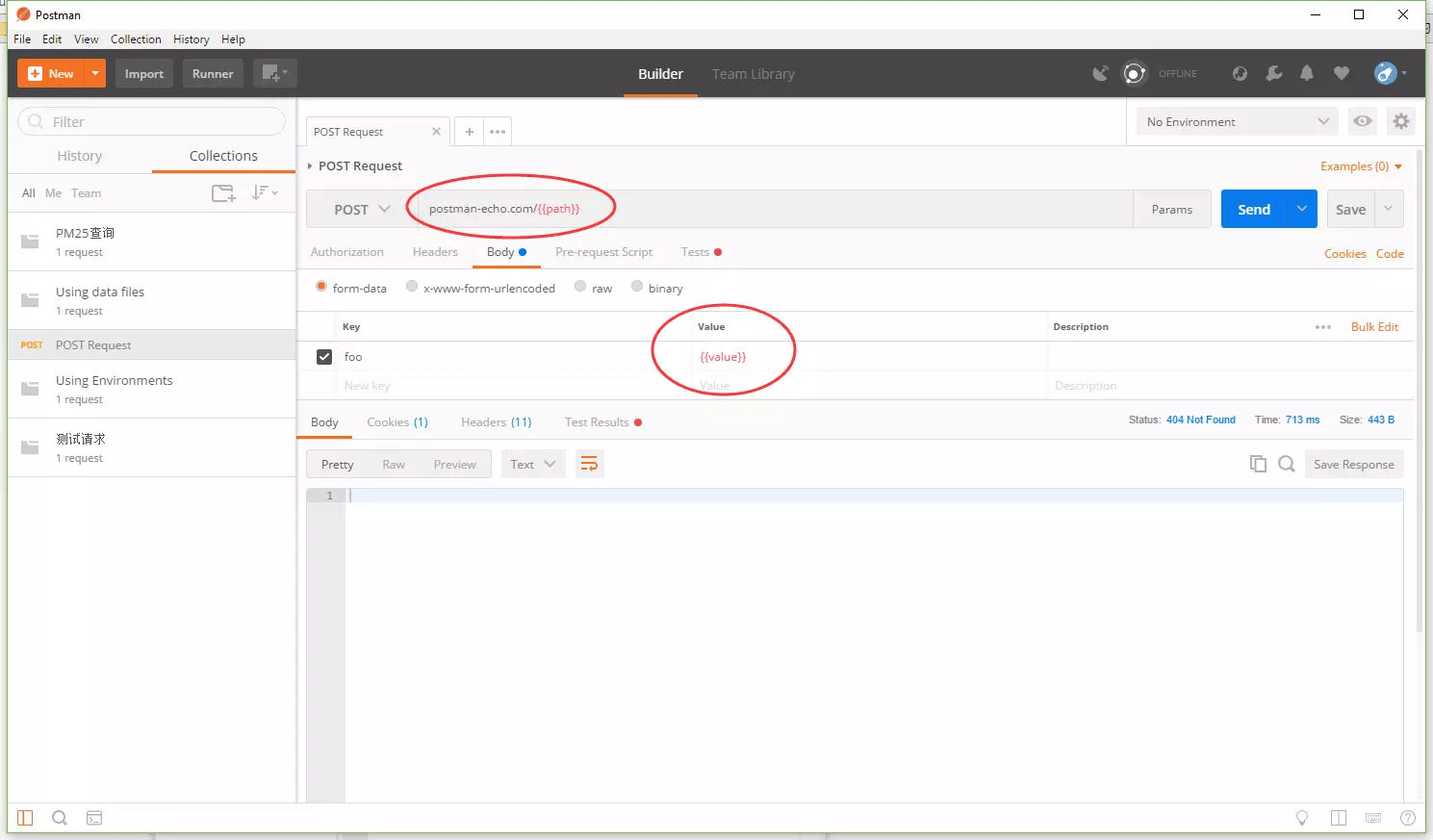The height and width of the screenshot is (840, 1433).
Task: Open help question mark icon
Action: 1407,818
